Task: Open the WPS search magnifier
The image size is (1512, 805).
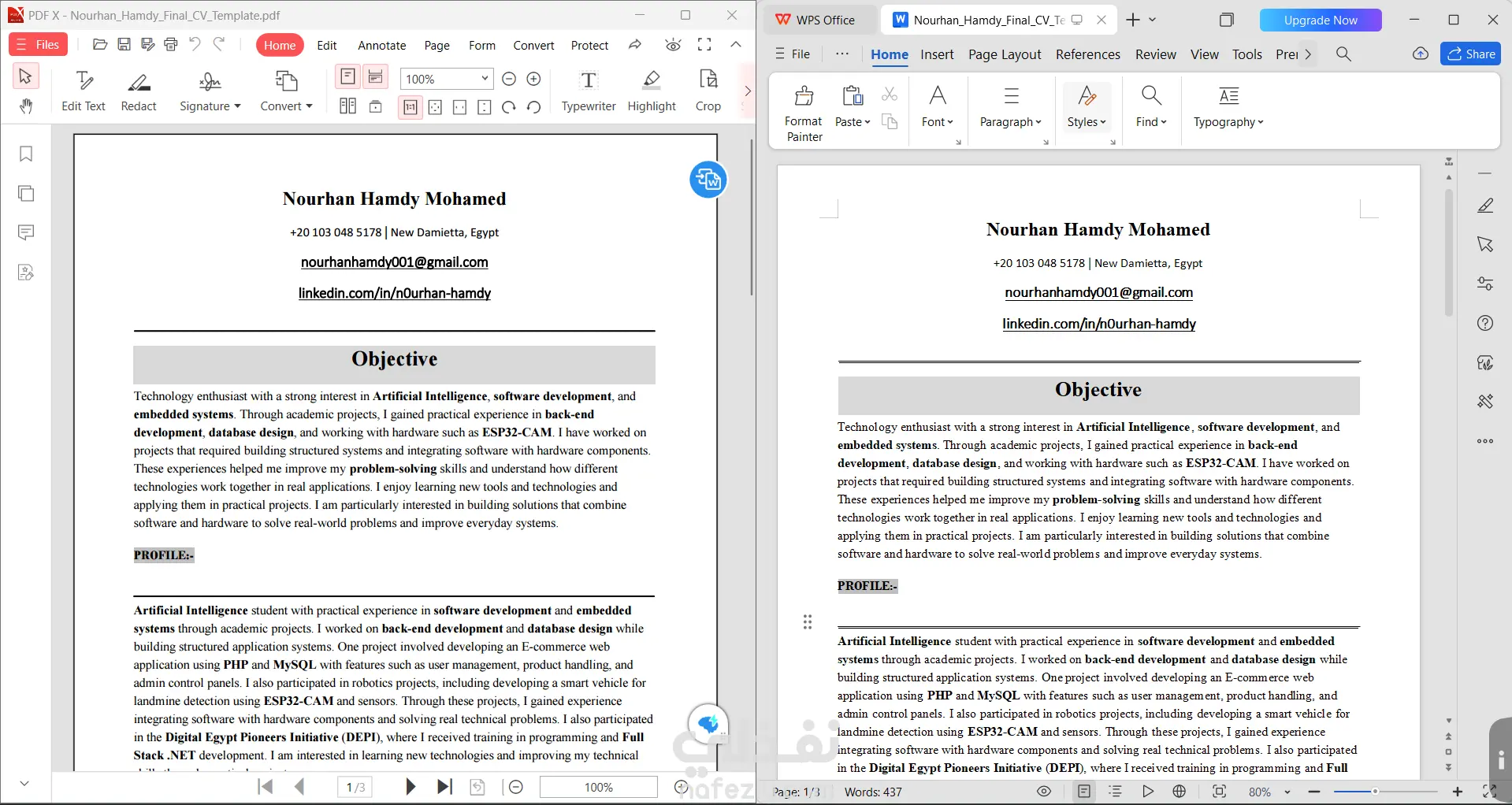Action: pos(1344,54)
